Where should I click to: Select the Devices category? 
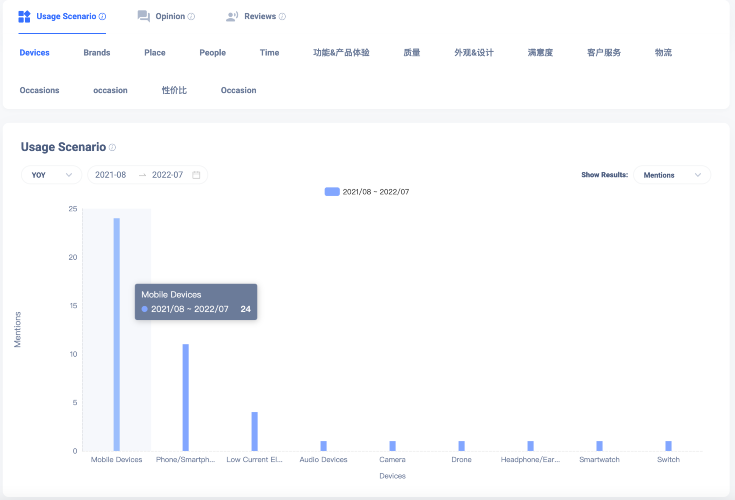coord(35,52)
